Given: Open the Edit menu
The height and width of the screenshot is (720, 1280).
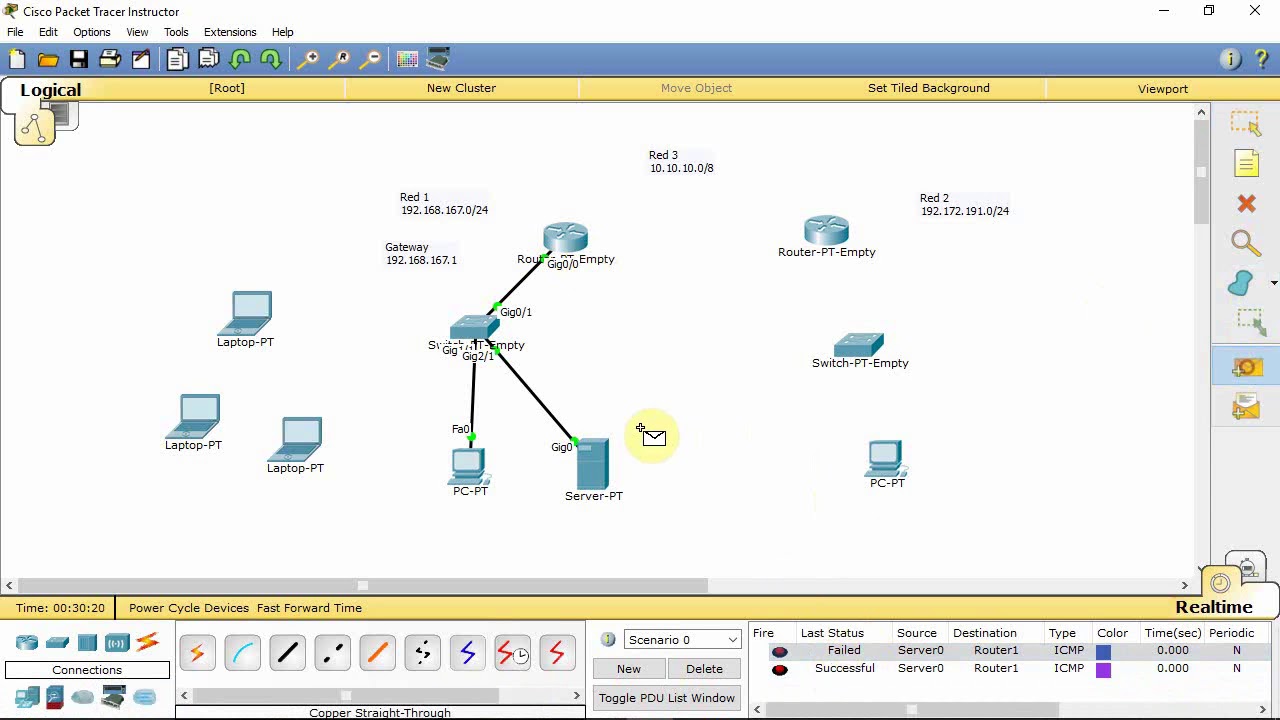Looking at the screenshot, I should click(48, 32).
